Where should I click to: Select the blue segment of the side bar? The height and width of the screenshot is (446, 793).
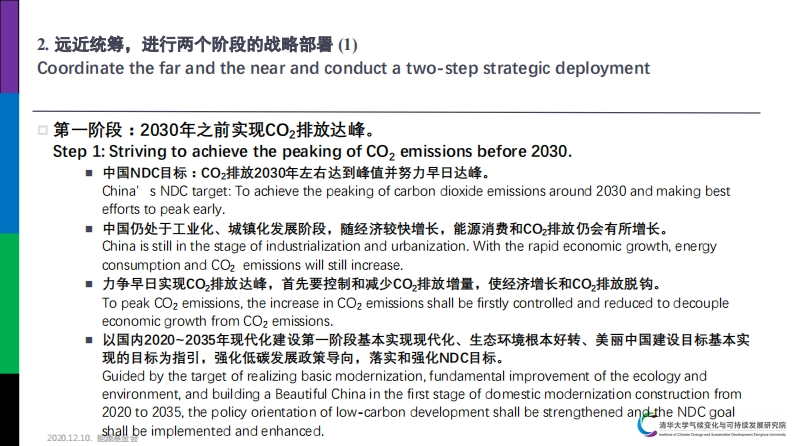[9, 163]
